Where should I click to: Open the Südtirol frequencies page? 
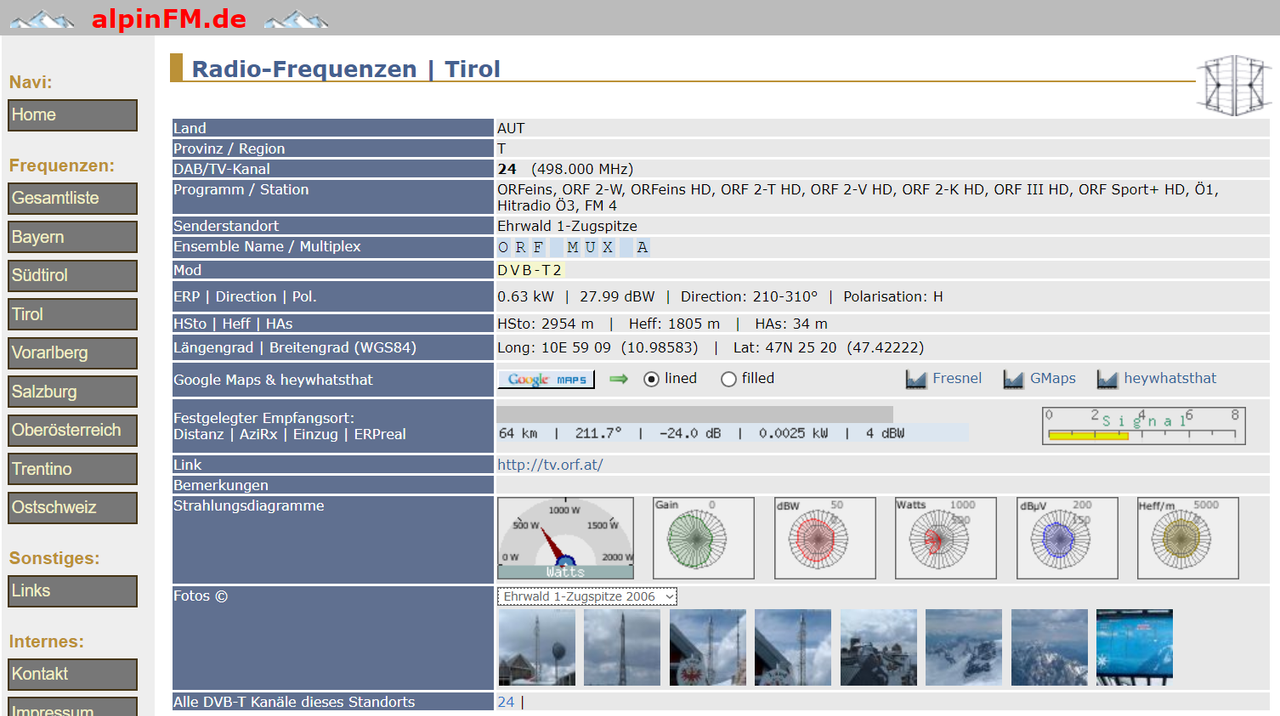pyautogui.click(x=73, y=275)
